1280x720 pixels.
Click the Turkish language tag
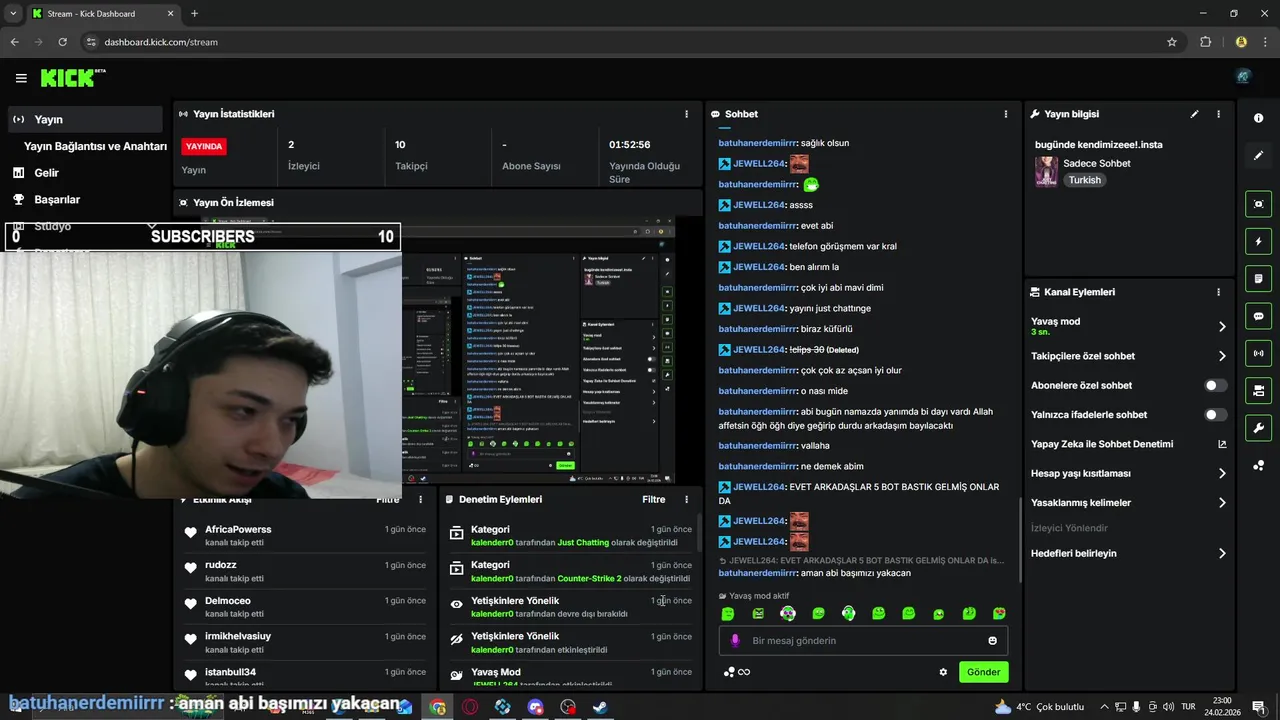point(1084,180)
